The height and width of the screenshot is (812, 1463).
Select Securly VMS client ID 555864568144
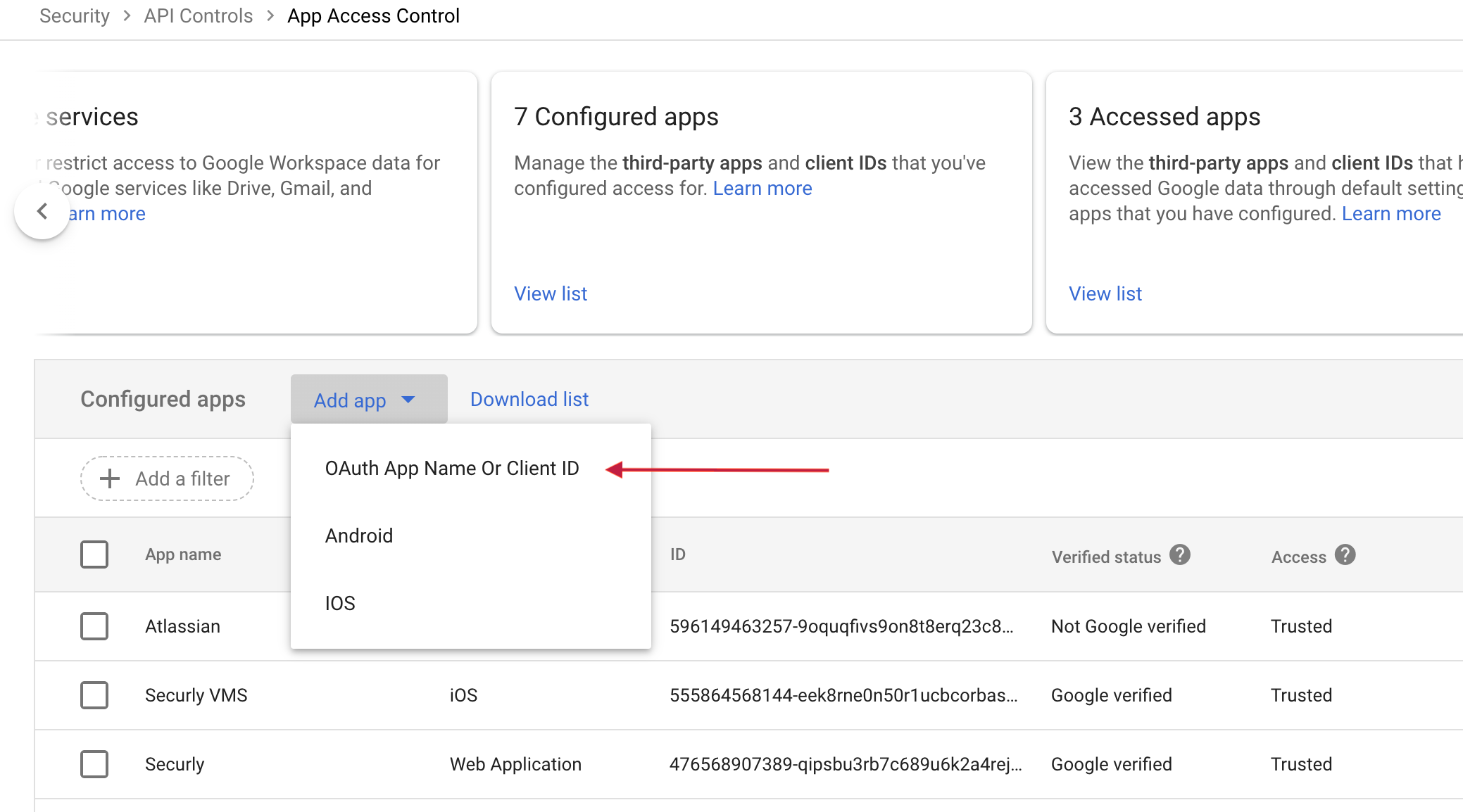pyautogui.click(x=843, y=695)
